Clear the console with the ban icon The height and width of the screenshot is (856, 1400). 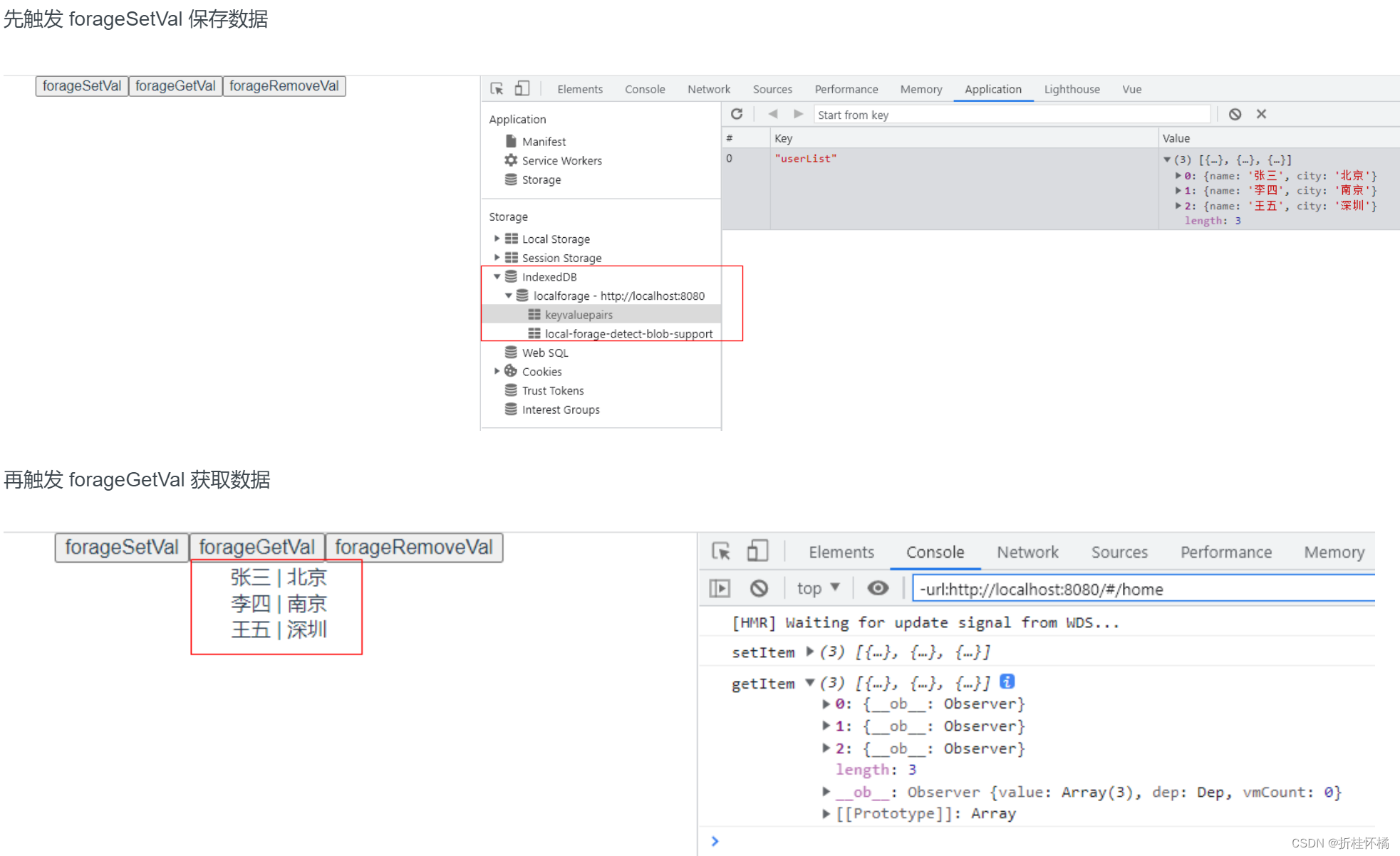pos(759,588)
